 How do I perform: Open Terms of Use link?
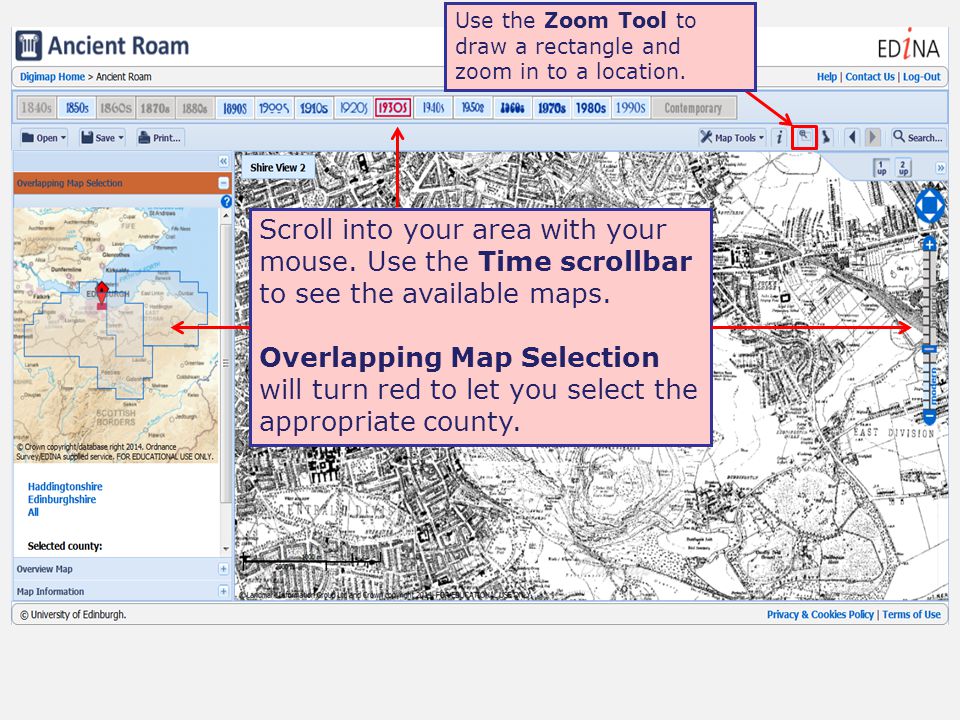[x=911, y=614]
